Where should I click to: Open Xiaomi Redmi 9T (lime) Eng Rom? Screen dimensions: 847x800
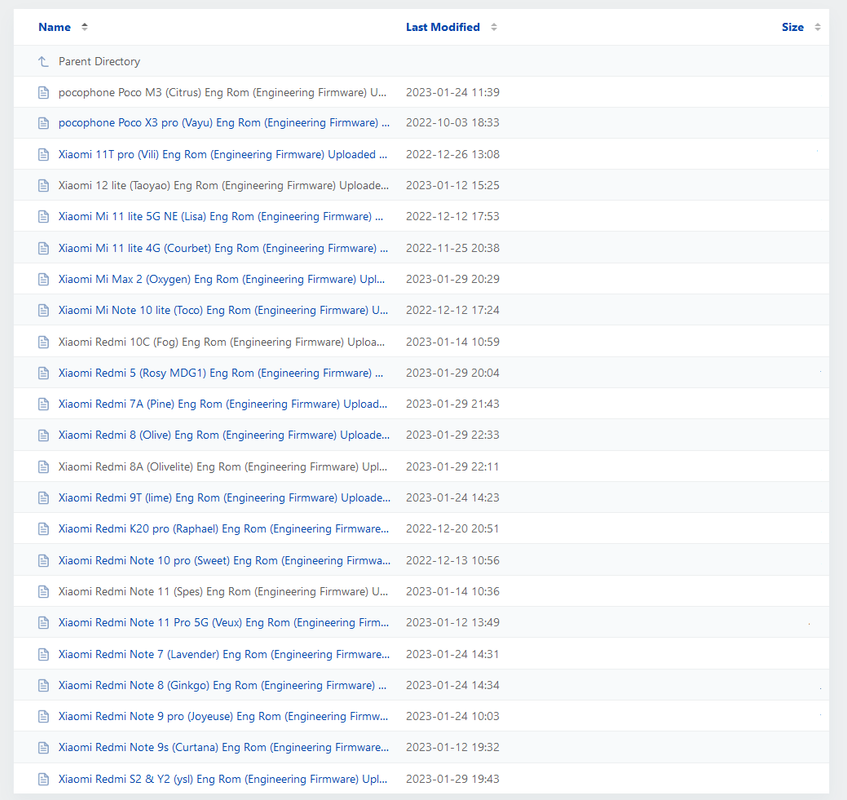(x=224, y=498)
